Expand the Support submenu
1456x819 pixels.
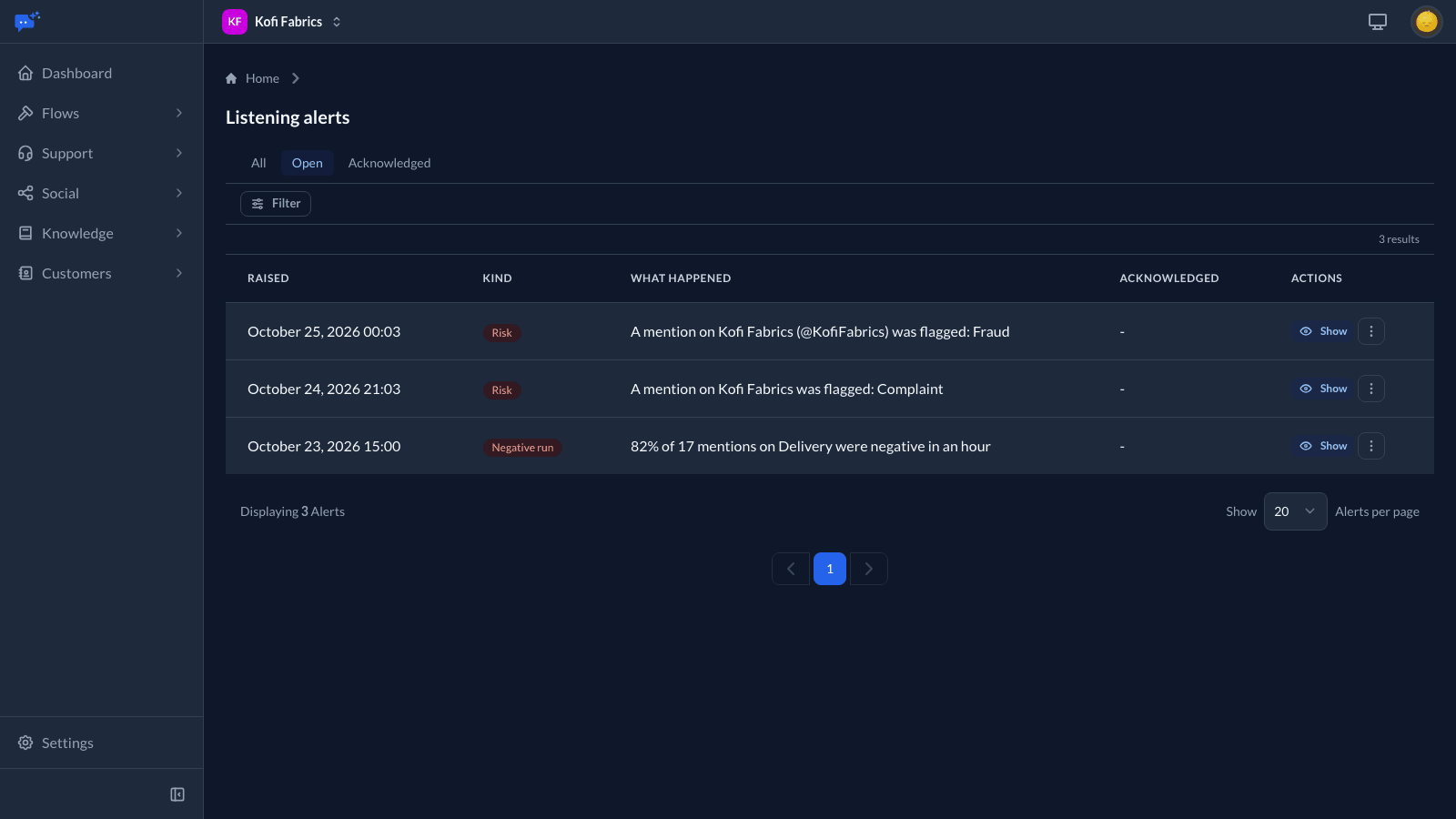[x=179, y=153]
